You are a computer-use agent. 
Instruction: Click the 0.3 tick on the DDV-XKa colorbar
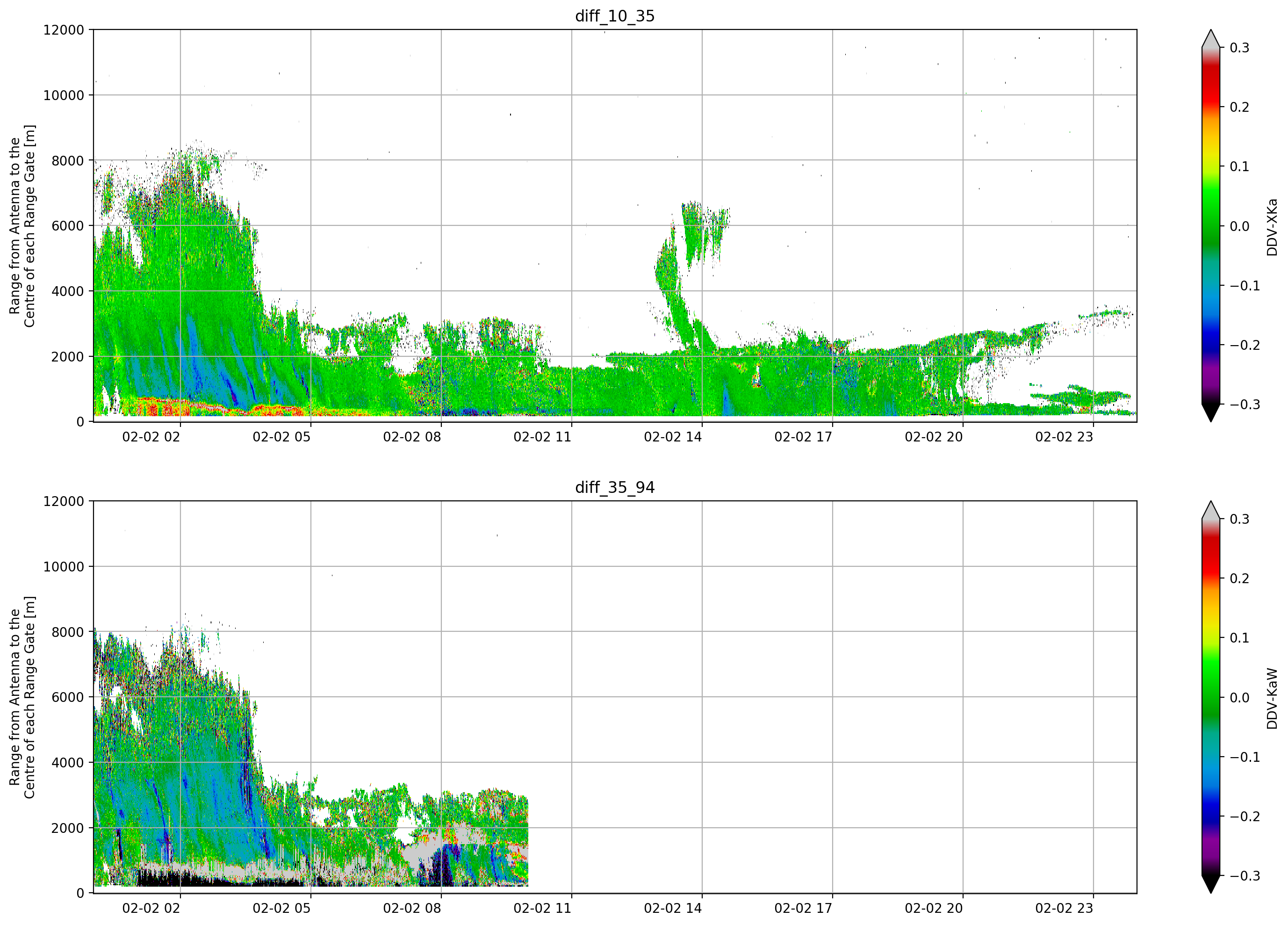[1240, 48]
